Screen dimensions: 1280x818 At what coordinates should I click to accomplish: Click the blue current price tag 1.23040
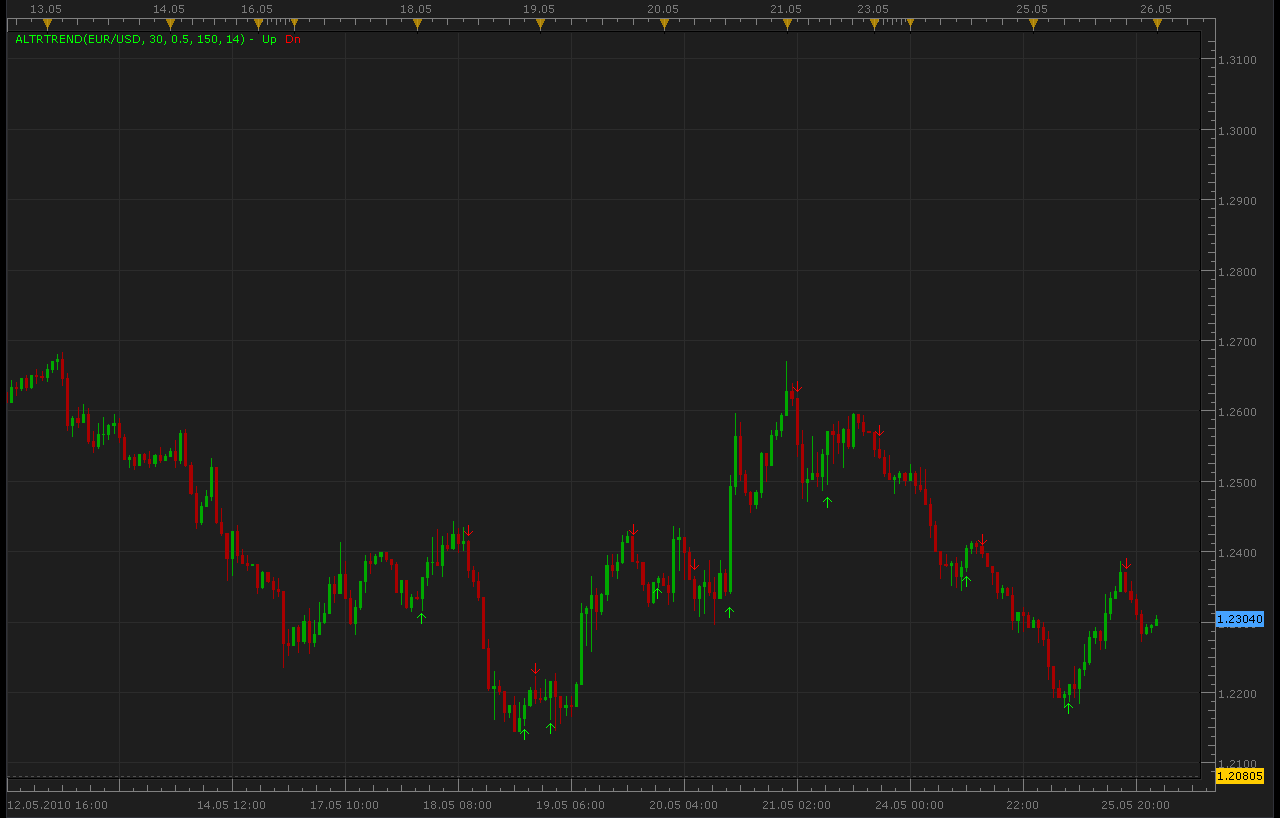point(1240,619)
